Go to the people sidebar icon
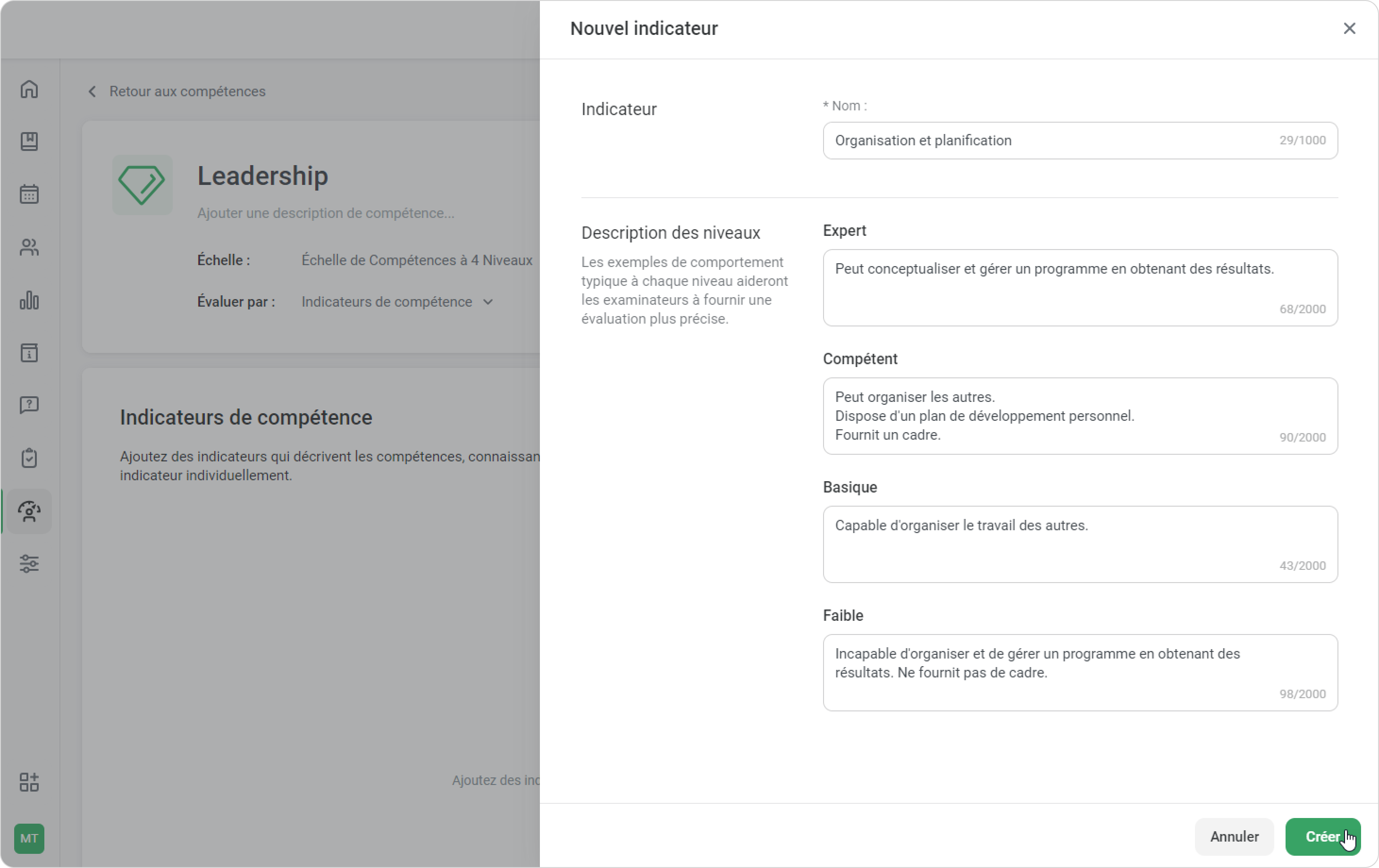1379x868 pixels. pyautogui.click(x=29, y=247)
